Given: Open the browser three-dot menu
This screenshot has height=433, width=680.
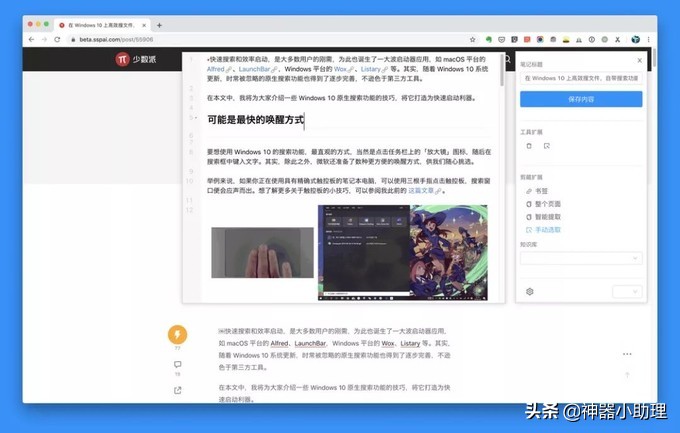Looking at the screenshot, I should (649, 39).
